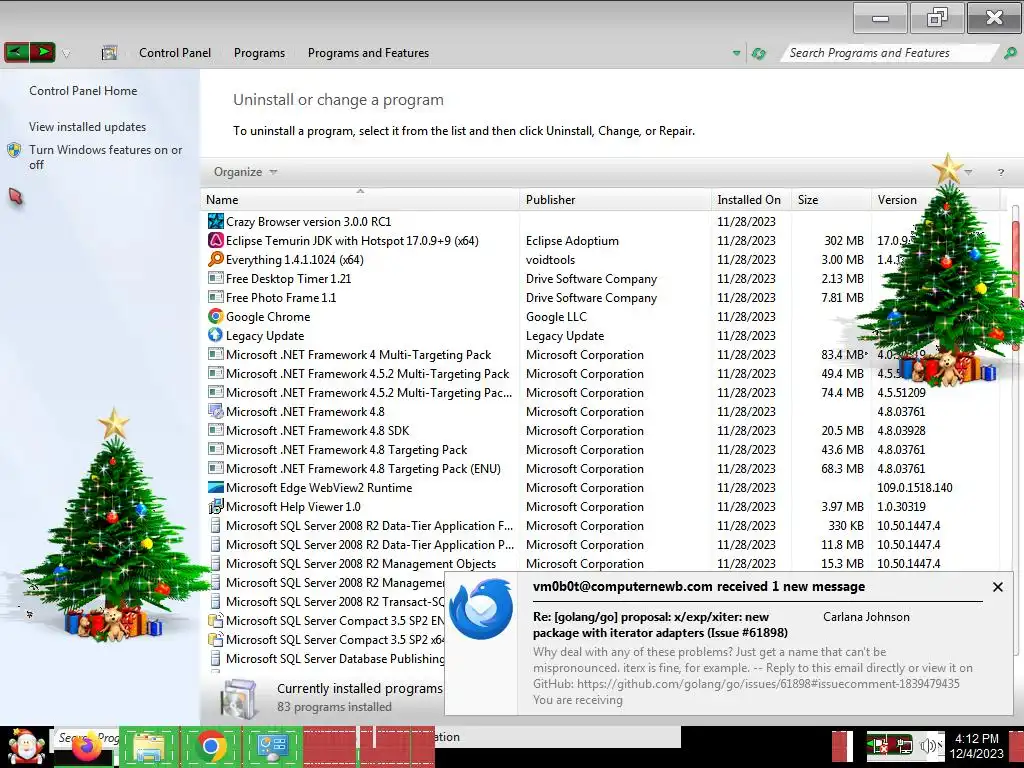Open Turn Windows features on or off

pyautogui.click(x=105, y=157)
